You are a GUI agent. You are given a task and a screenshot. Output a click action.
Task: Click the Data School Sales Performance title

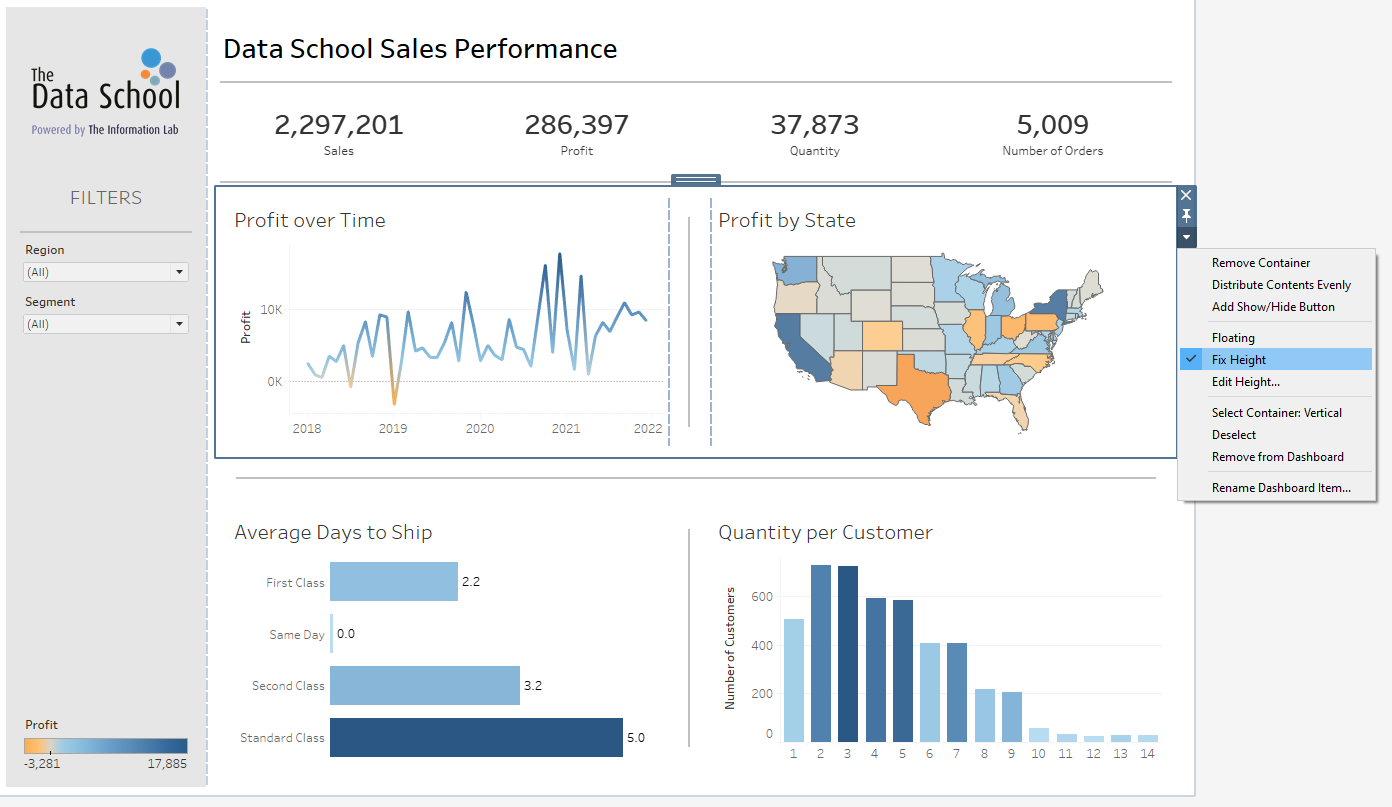click(420, 48)
